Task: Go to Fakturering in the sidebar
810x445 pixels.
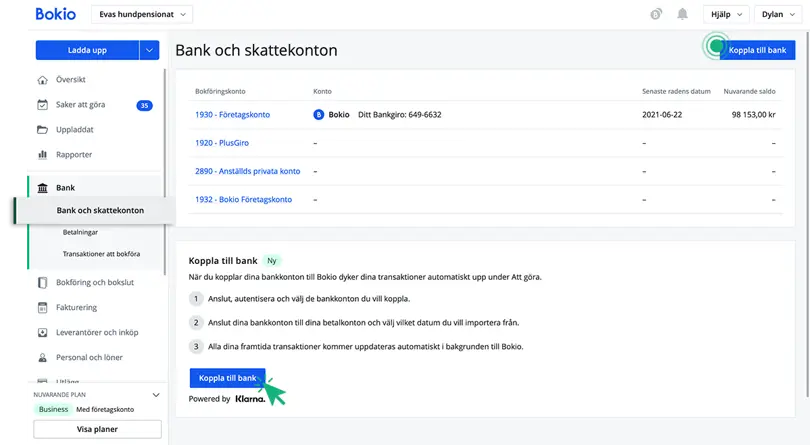Action: (76, 308)
